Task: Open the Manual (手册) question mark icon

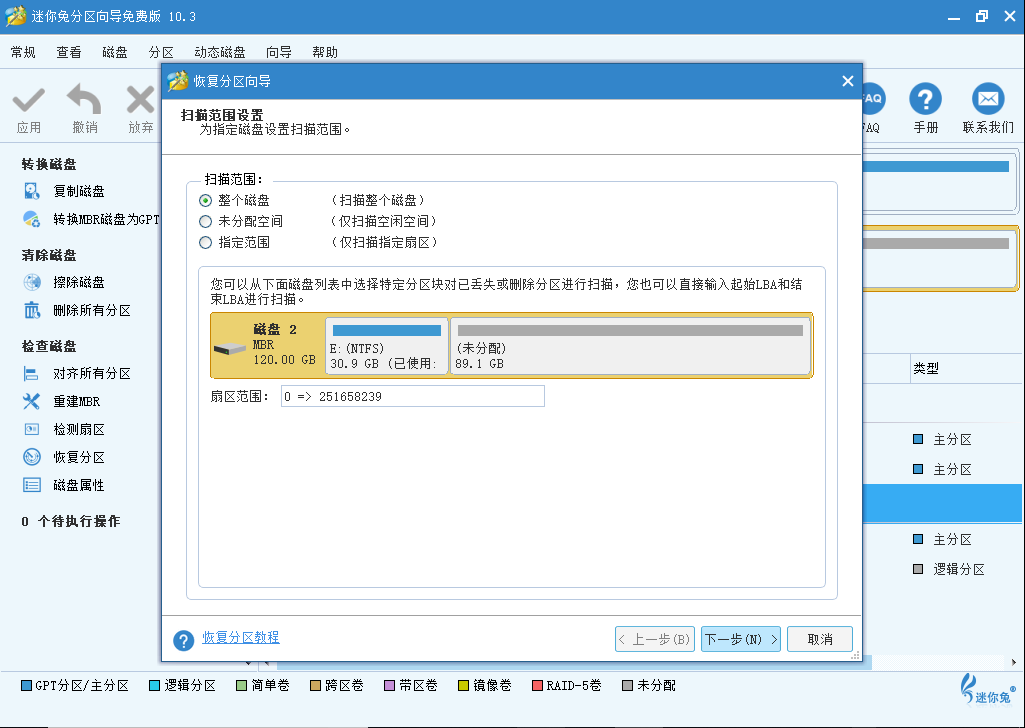Action: [x=925, y=99]
